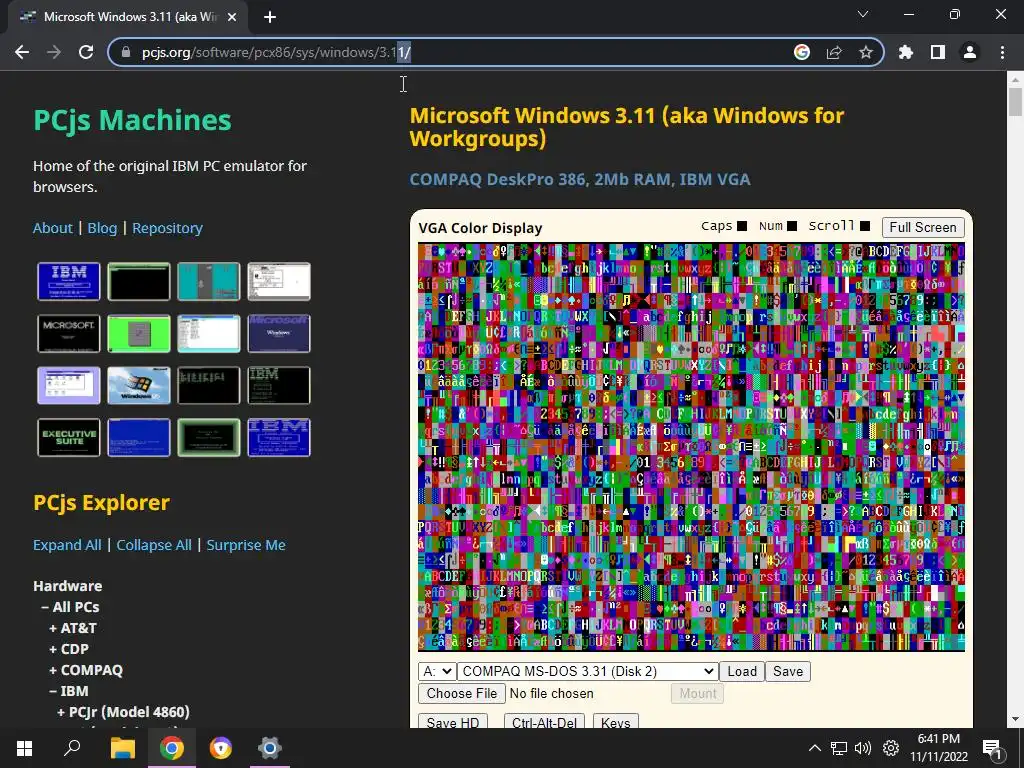Image resolution: width=1024 pixels, height=768 pixels.
Task: Open the notification center icon
Action: [992, 749]
